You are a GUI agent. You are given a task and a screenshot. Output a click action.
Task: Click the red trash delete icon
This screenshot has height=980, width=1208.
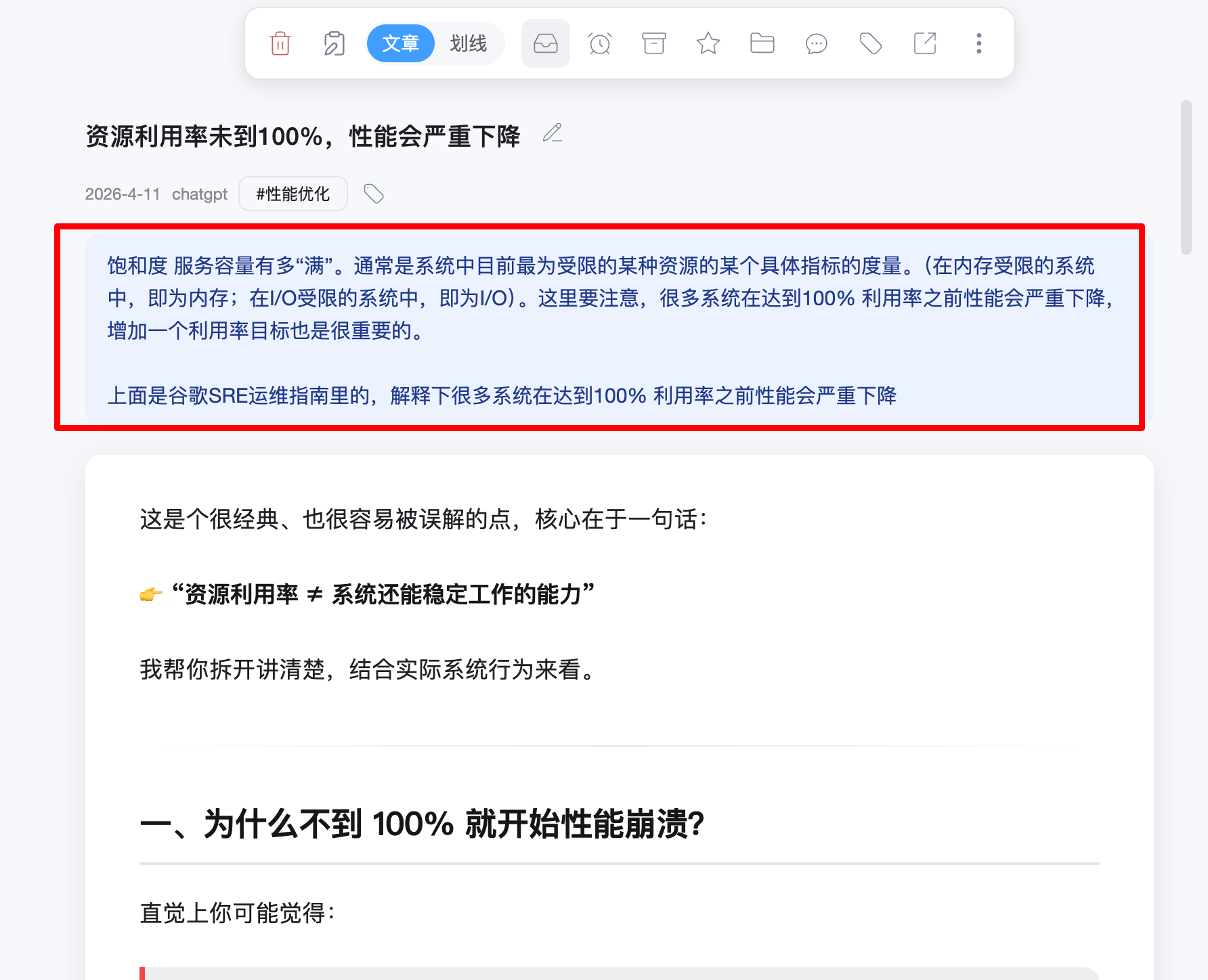(280, 44)
